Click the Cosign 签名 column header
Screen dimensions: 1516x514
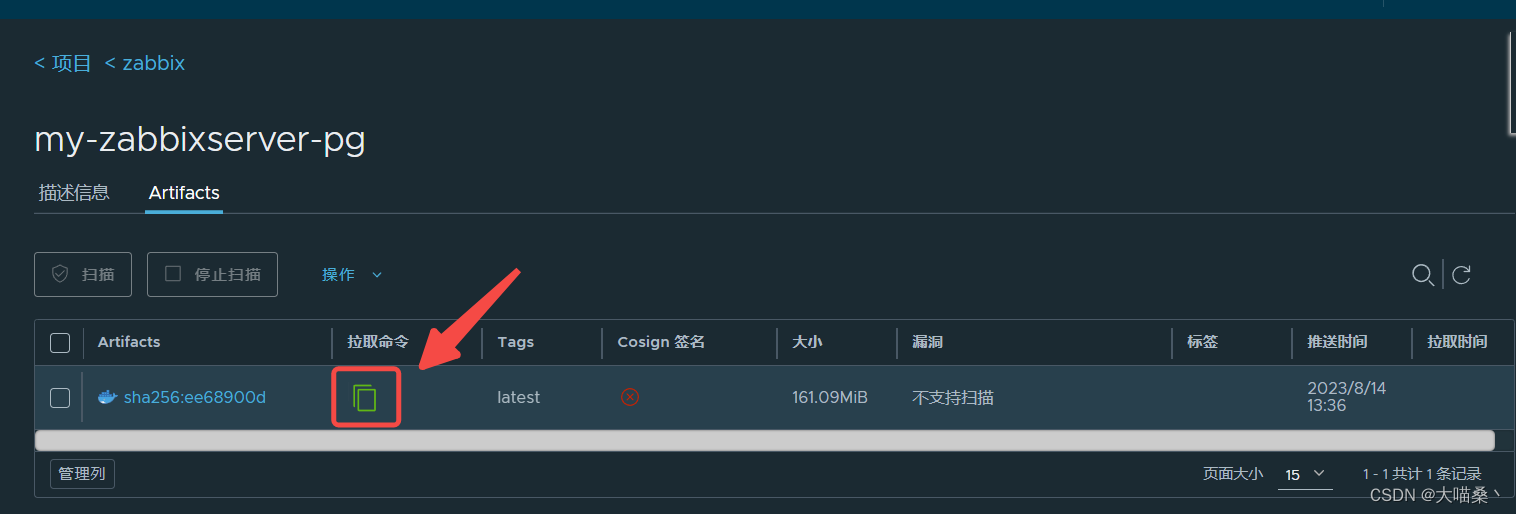point(661,342)
